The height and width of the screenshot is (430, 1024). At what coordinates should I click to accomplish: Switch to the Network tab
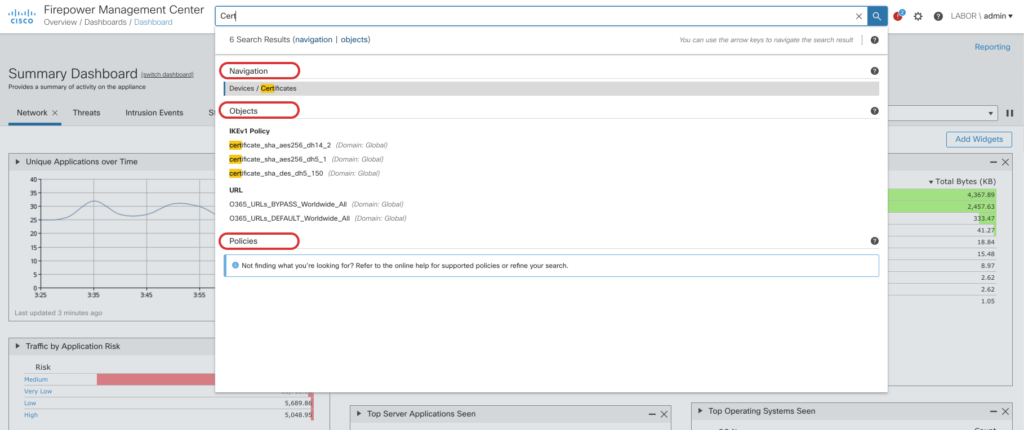[32, 112]
